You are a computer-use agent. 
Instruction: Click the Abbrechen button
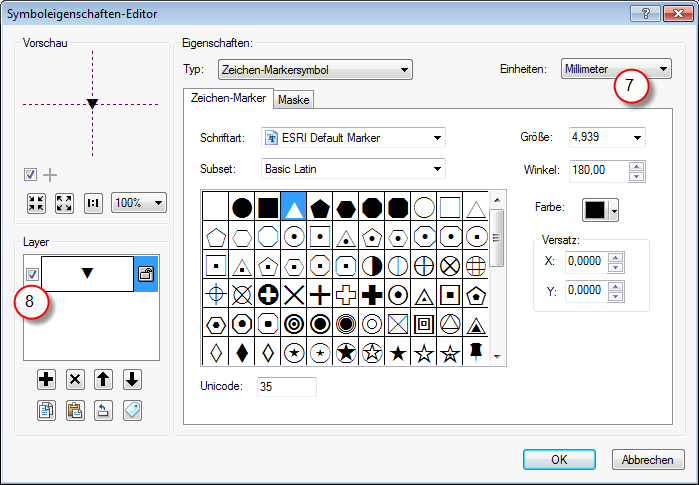647,459
